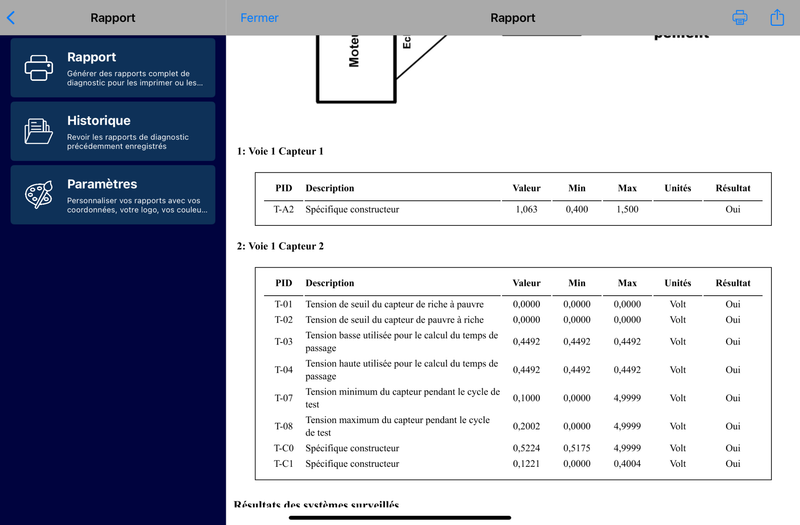This screenshot has height=525, width=800.
Task: Click the Rapport title in the report header
Action: click(513, 18)
